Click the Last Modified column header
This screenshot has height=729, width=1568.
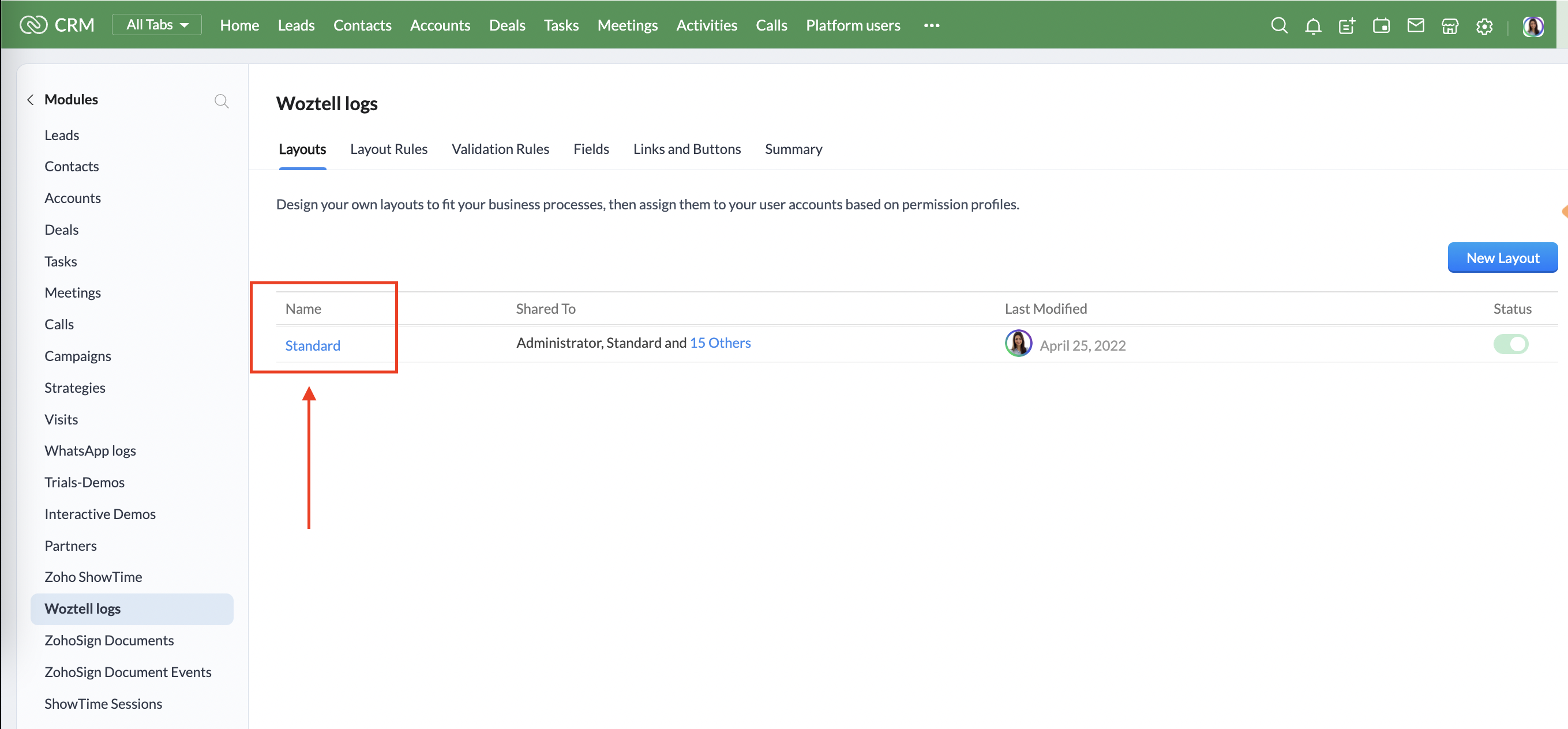click(1045, 309)
